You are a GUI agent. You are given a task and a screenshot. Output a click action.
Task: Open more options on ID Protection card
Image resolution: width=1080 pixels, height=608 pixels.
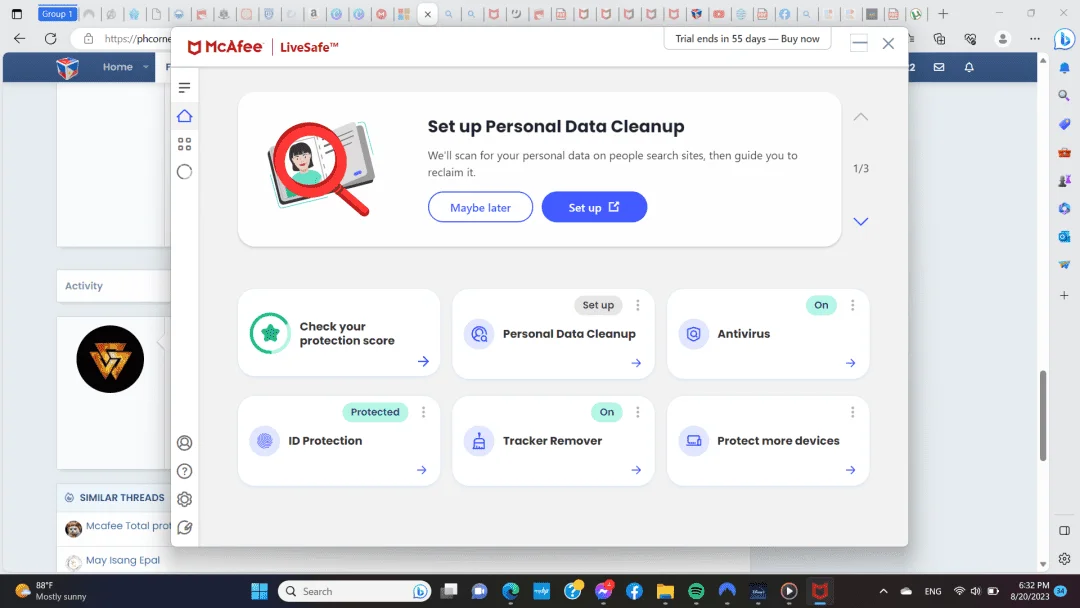click(423, 412)
